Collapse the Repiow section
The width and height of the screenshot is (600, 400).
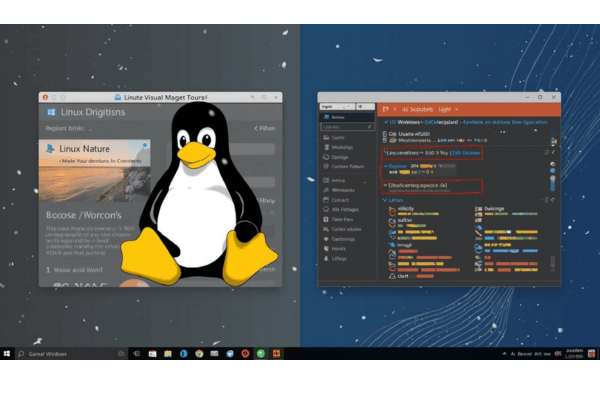[x=385, y=166]
